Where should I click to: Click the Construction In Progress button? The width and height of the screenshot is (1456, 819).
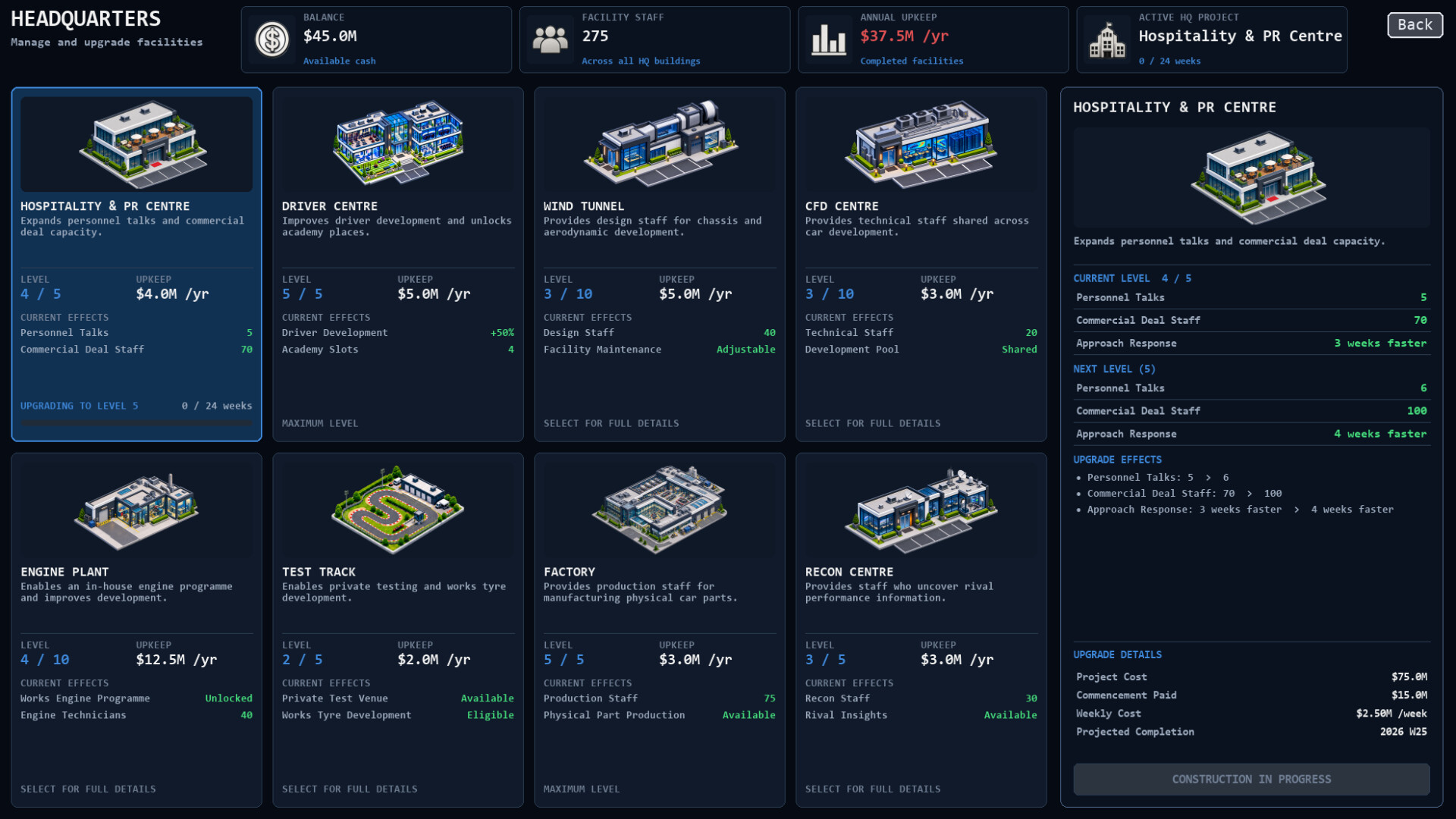1252,780
